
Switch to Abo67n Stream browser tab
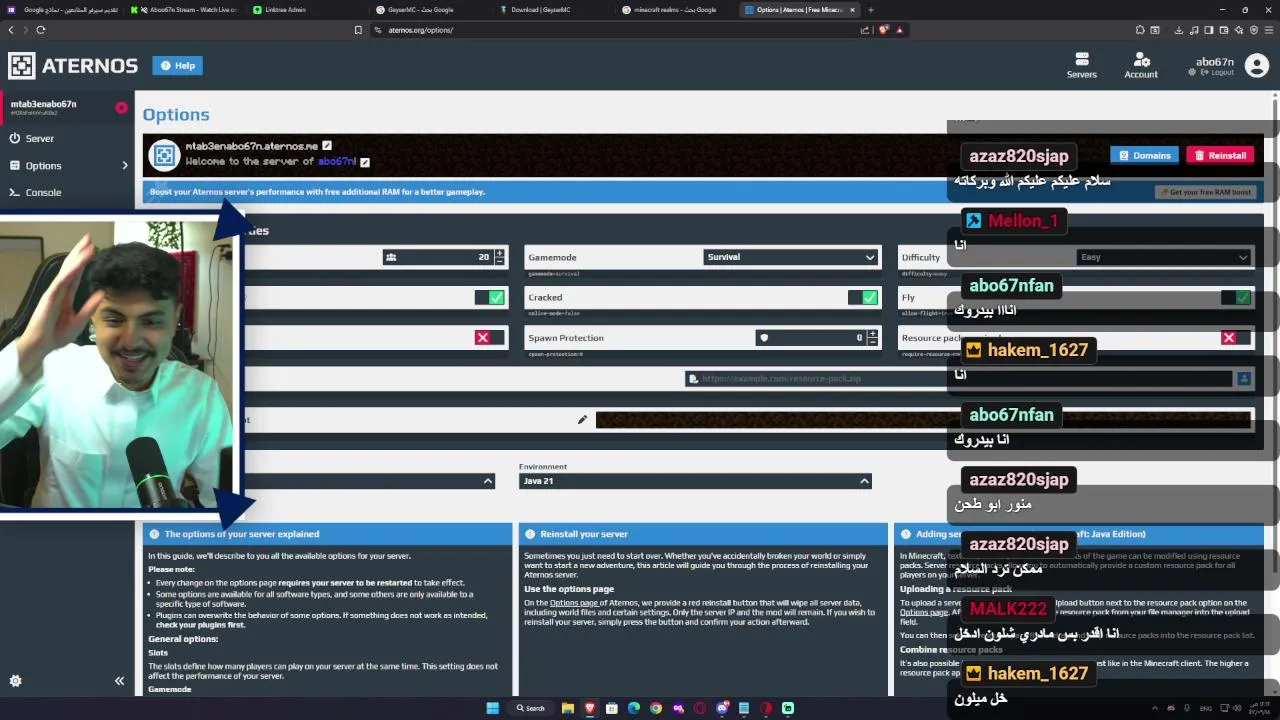tap(186, 10)
